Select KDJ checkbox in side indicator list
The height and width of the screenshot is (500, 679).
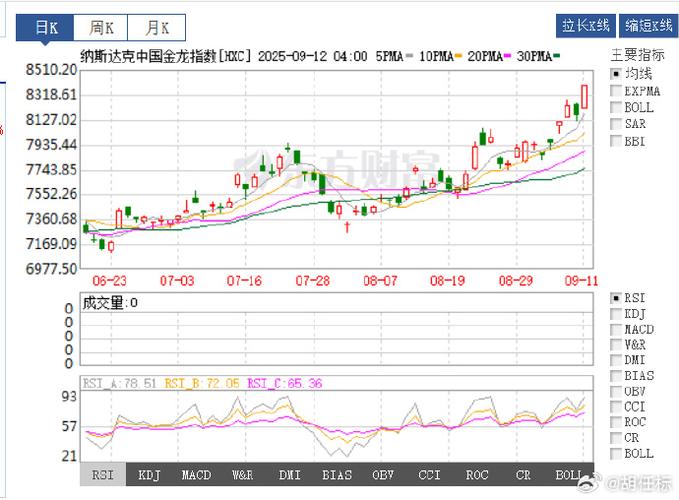tap(616, 314)
